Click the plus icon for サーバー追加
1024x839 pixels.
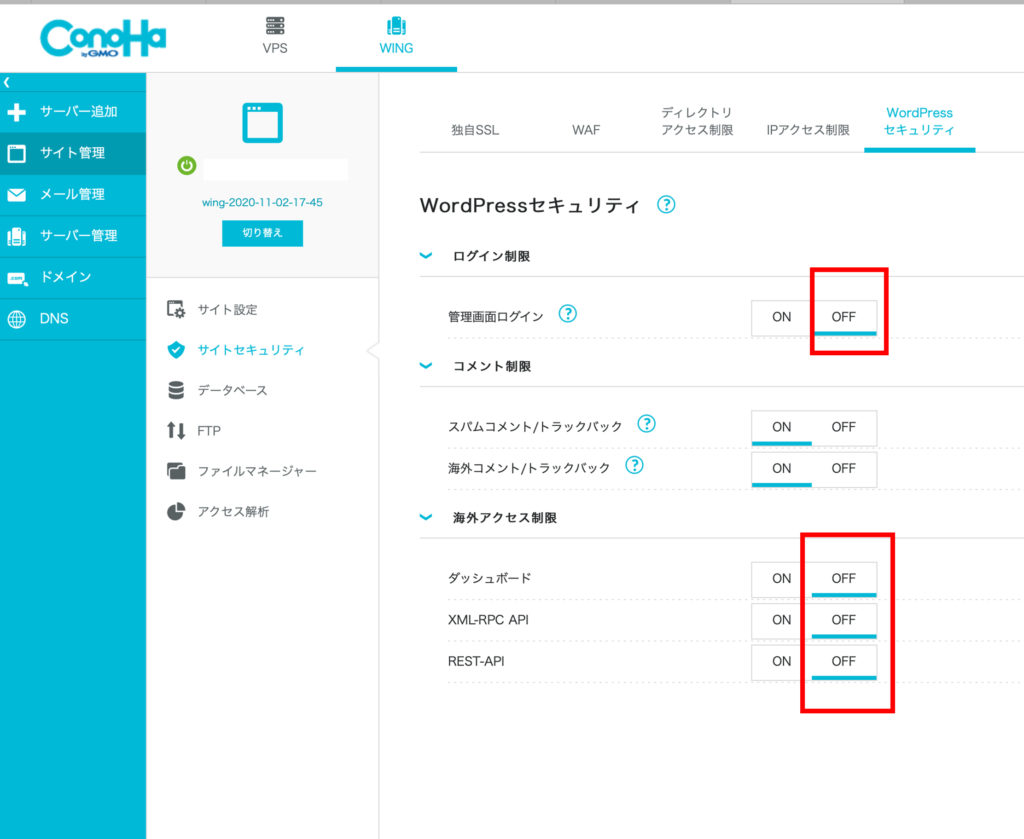16,112
